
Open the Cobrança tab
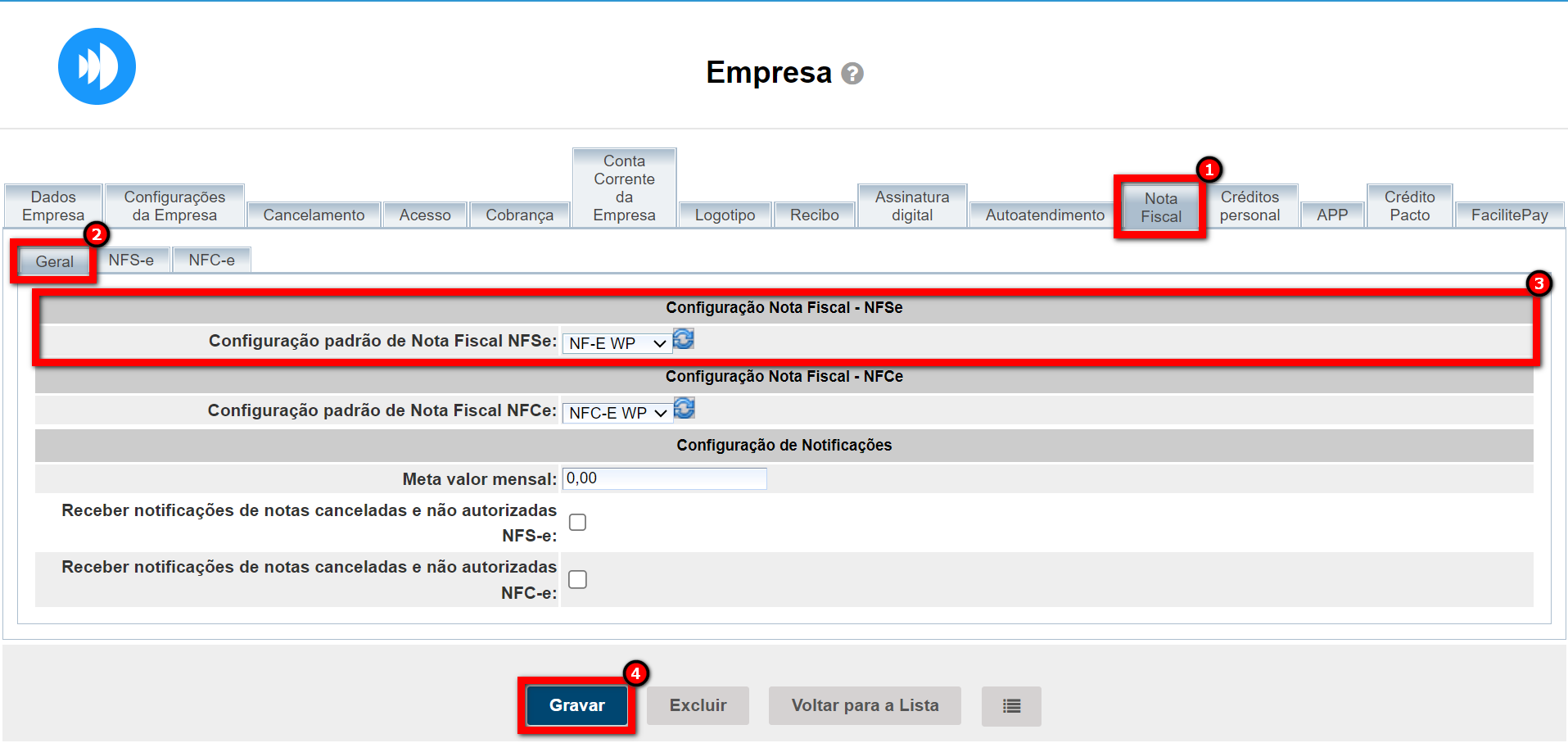(519, 215)
